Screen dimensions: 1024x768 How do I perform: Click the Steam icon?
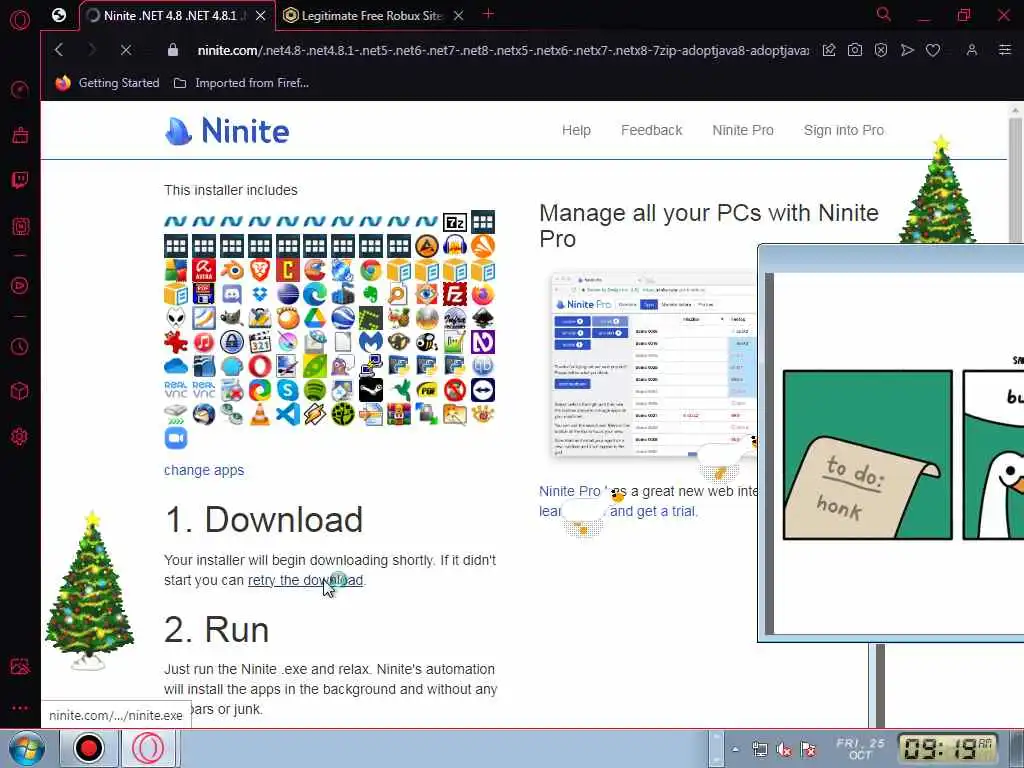click(x=370, y=391)
